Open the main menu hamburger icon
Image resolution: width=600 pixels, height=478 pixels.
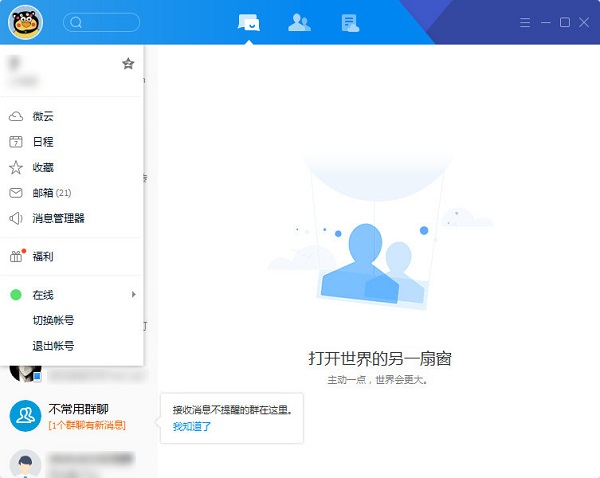526,22
